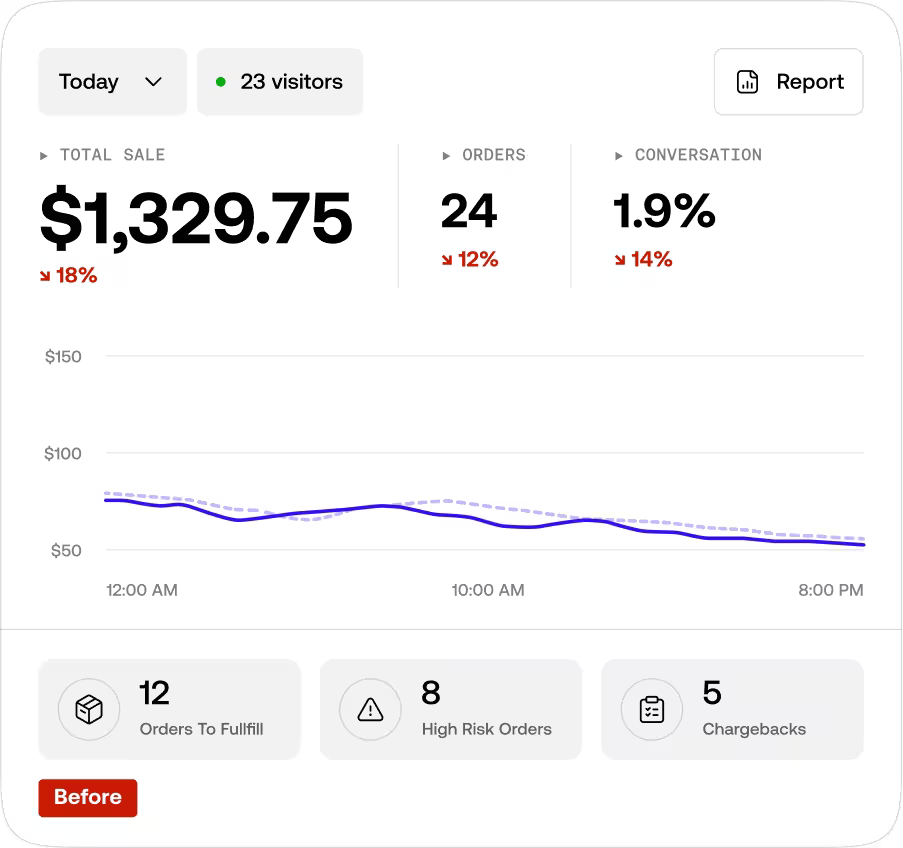Viewport: 903px width, 848px height.
Task: Click the $50 axis label
Action: pos(66,550)
